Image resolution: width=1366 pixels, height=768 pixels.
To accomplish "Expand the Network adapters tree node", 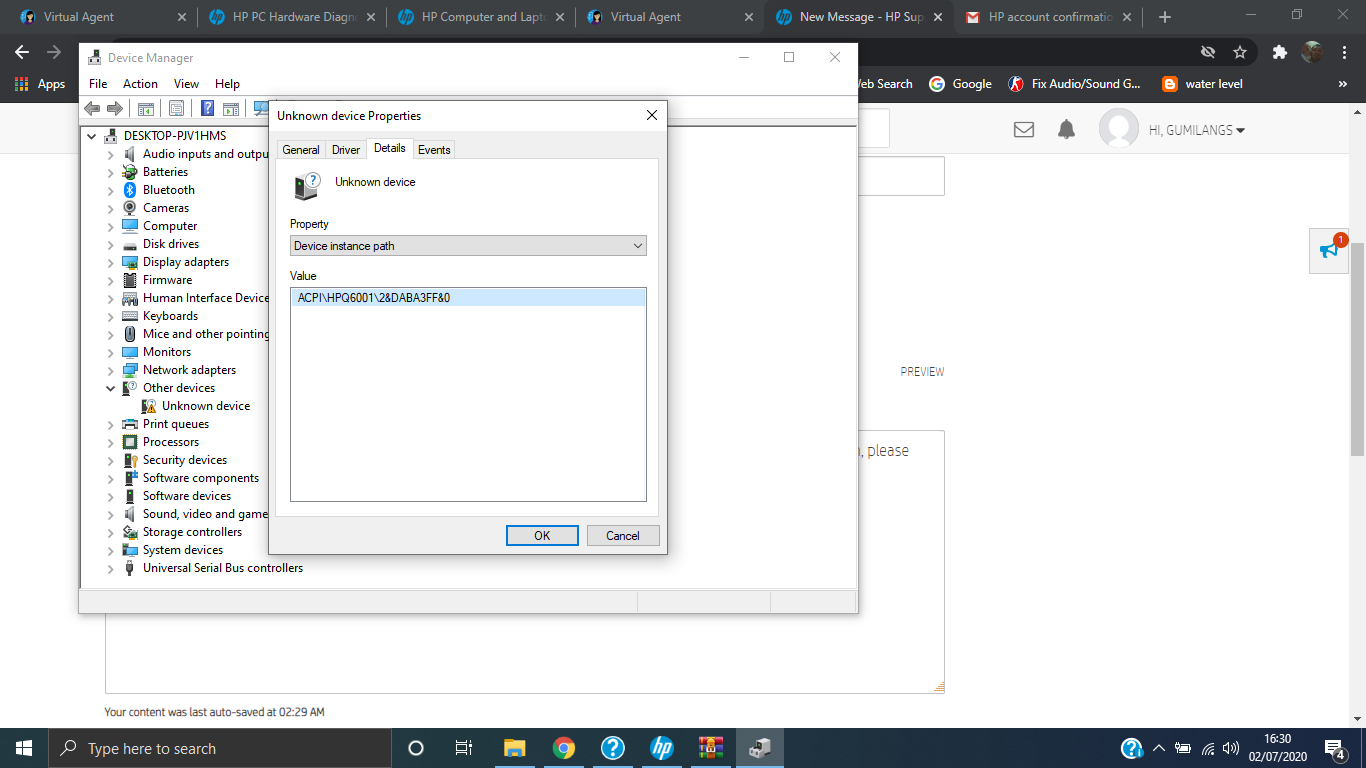I will pos(110,369).
